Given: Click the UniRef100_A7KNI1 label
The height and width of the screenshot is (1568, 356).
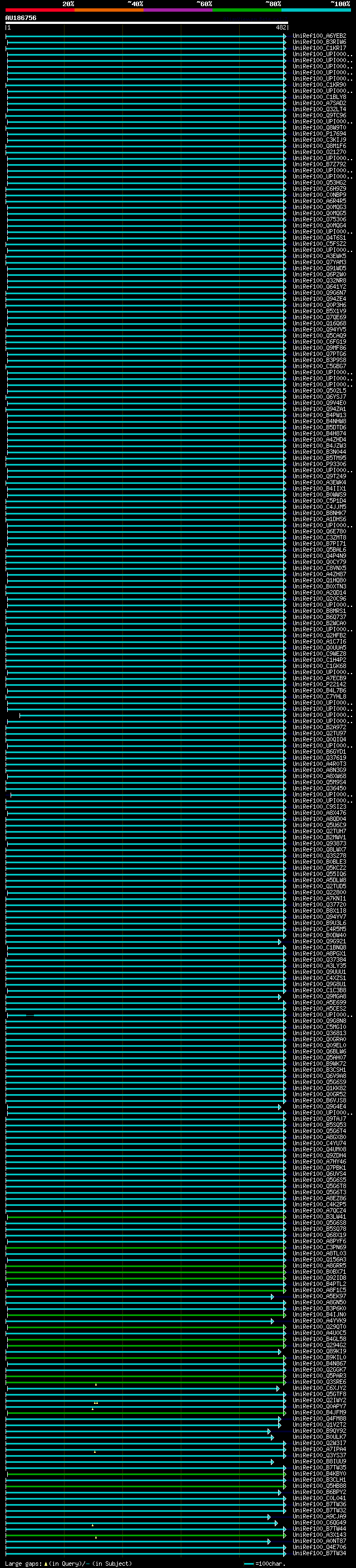Looking at the screenshot, I should point(319,898).
